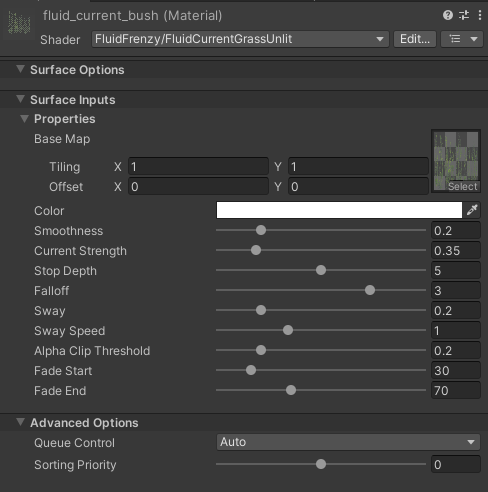Screen dimensions: 488x492
Task: Click Select on the Base Map texture
Action: [x=463, y=186]
